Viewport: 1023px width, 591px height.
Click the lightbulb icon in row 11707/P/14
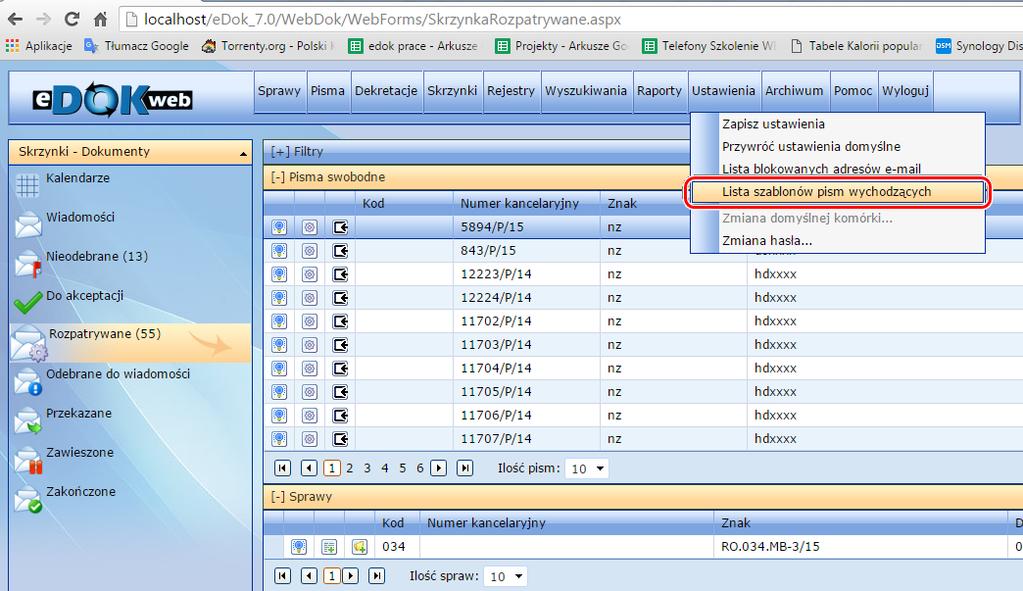click(279, 438)
